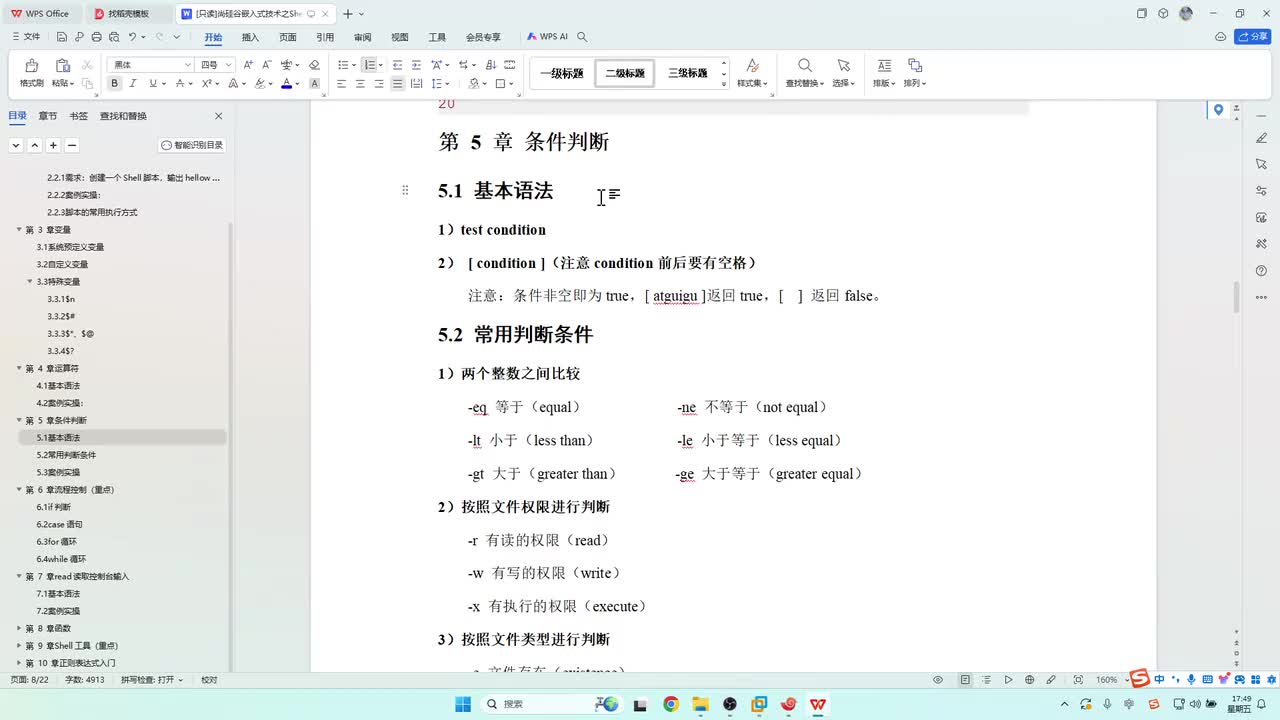Toggle Underline formatting
The width and height of the screenshot is (1280, 720).
[x=153, y=84]
